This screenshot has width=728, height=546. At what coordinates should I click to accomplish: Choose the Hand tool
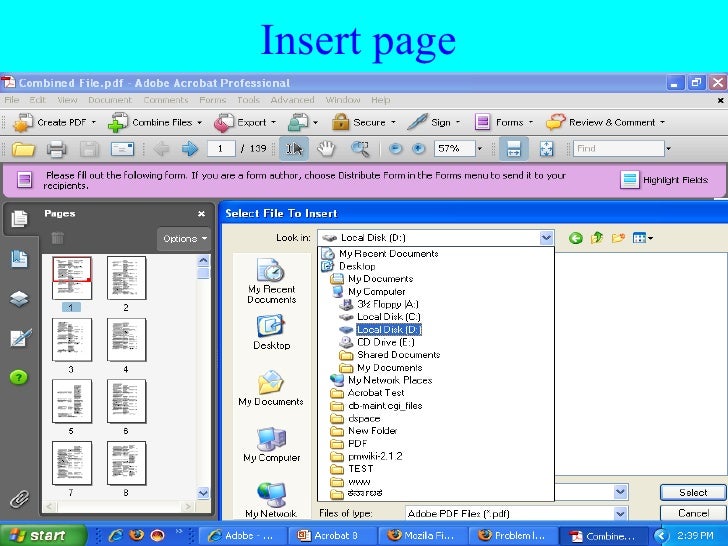coord(326,149)
